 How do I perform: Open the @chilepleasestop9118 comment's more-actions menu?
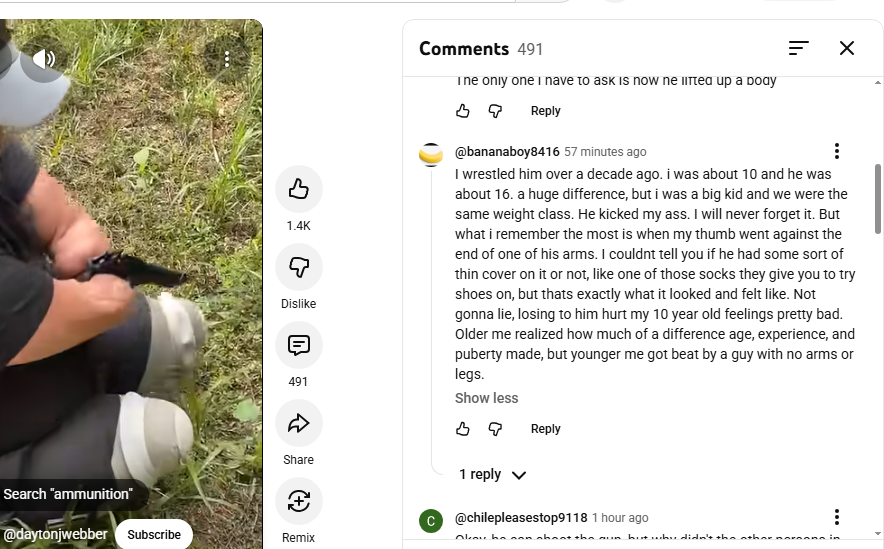[x=837, y=517]
